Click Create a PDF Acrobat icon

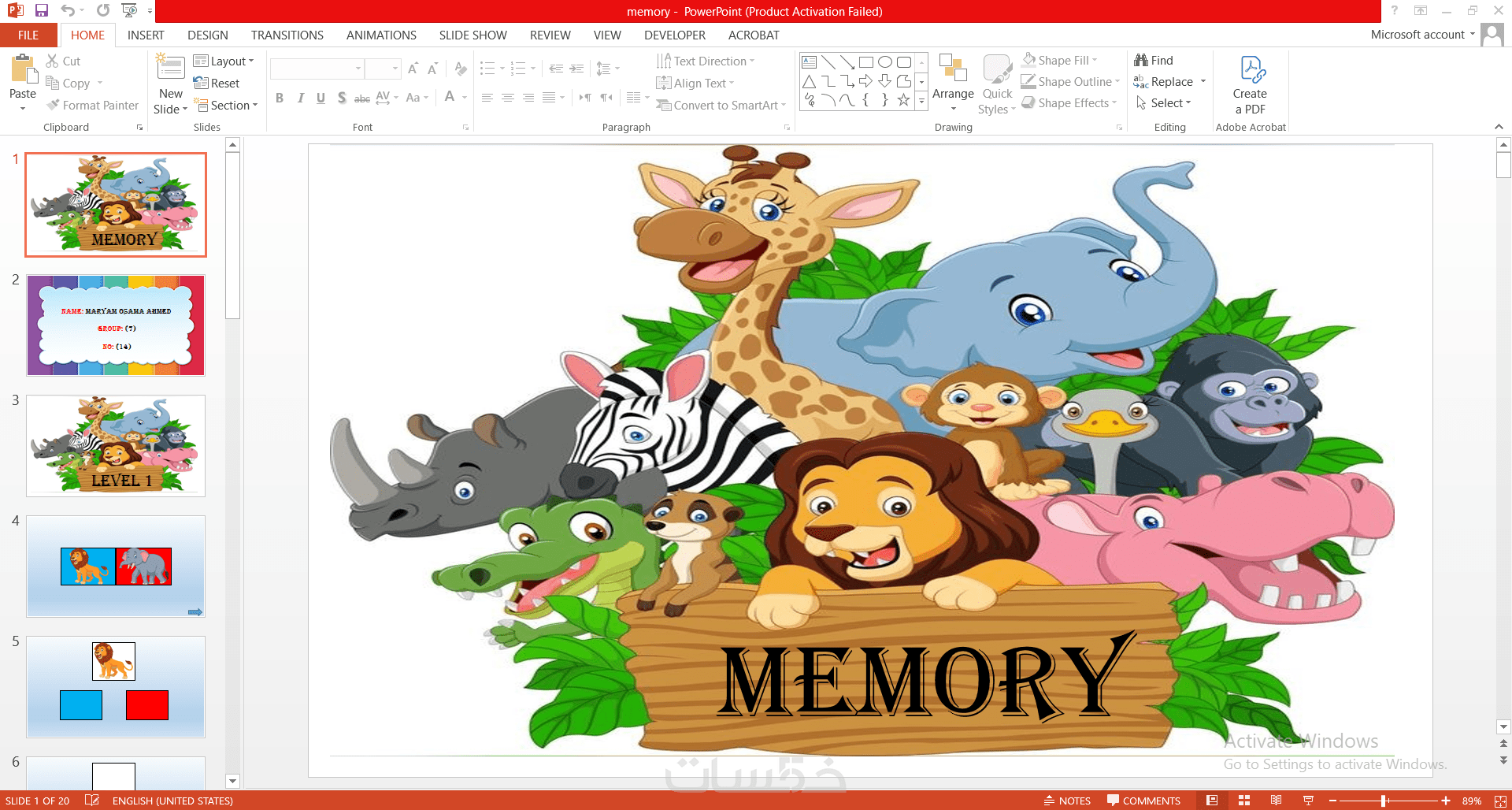1251,85
